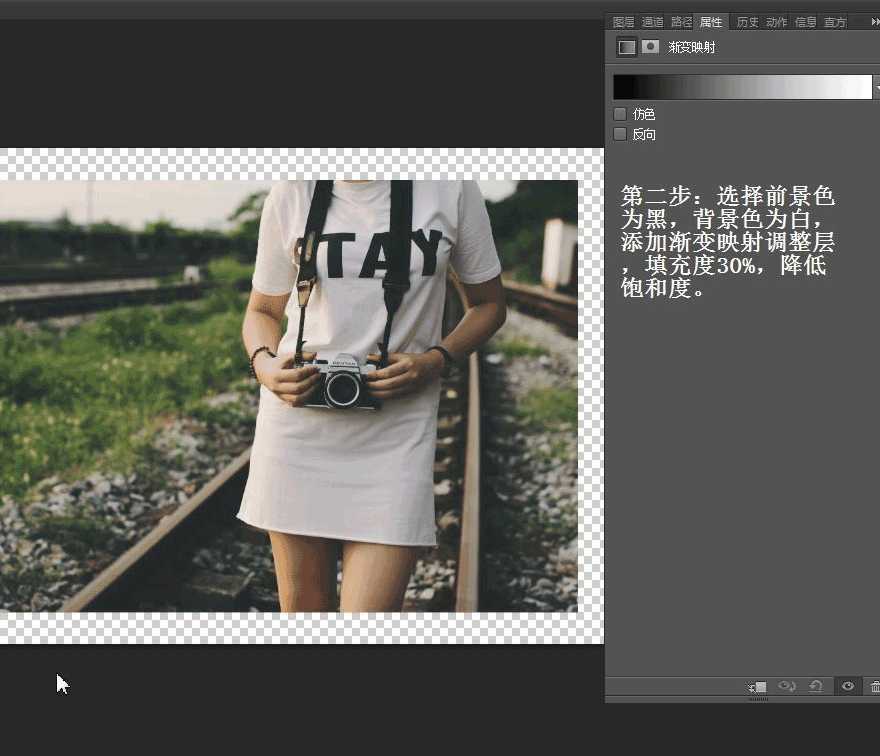Switch to the 路径 Paths tab
Viewport: 880px width, 756px height.
click(680, 21)
